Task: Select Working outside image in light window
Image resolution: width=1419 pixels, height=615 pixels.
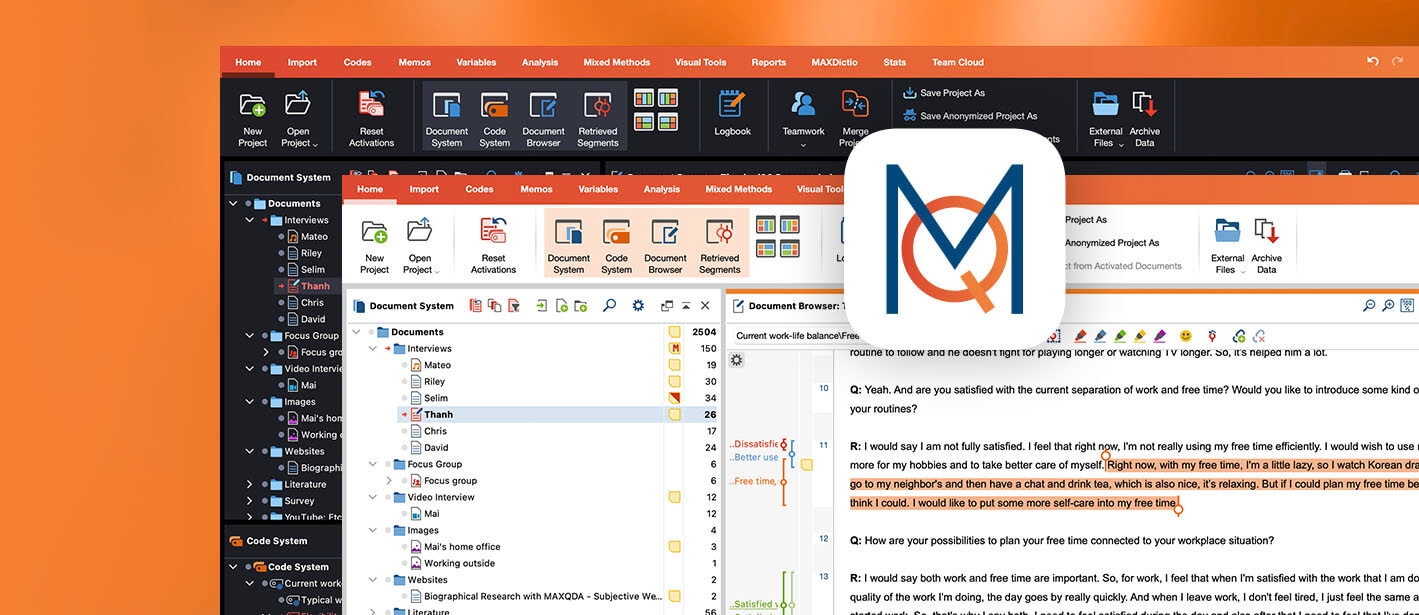Action: (x=459, y=563)
